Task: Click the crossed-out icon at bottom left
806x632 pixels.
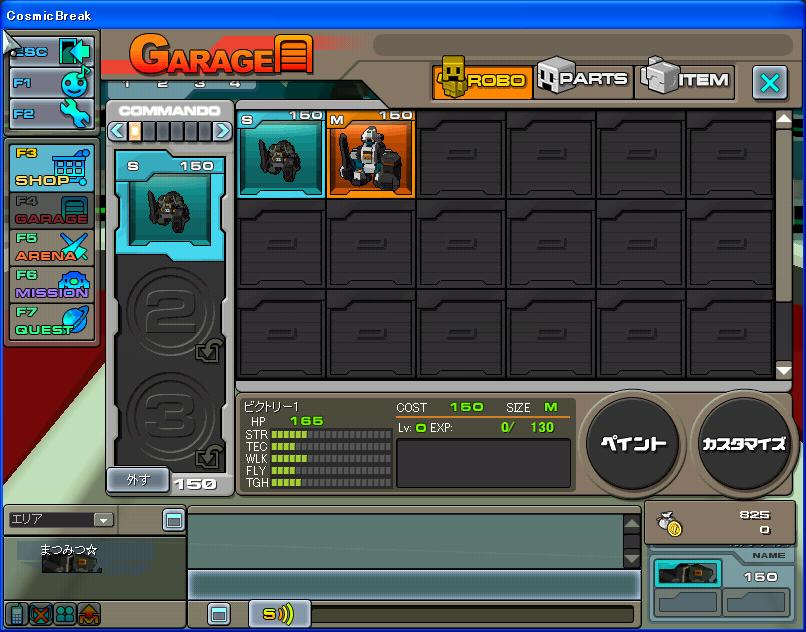Action: 41,613
